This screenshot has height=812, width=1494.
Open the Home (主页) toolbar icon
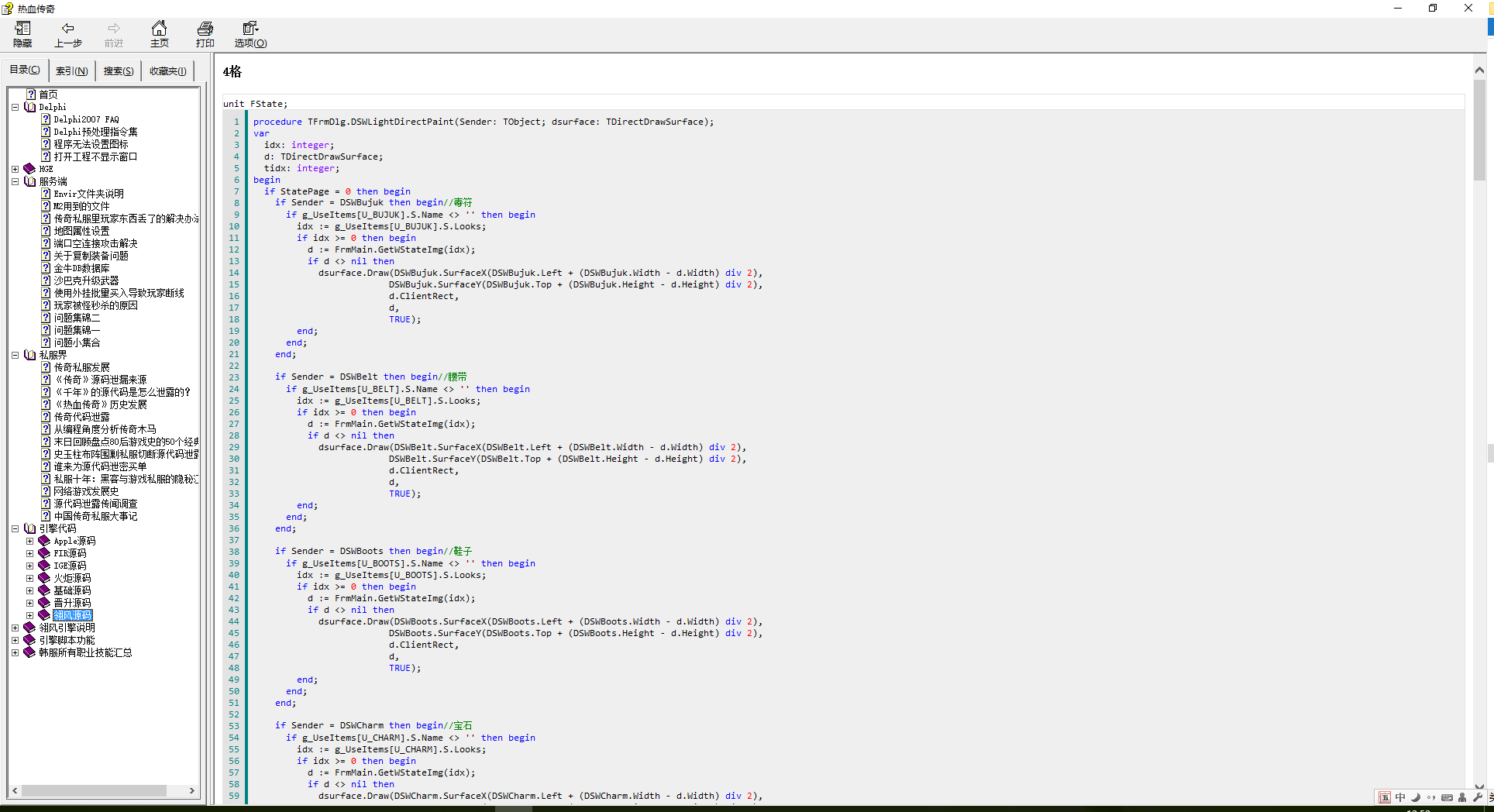[159, 34]
